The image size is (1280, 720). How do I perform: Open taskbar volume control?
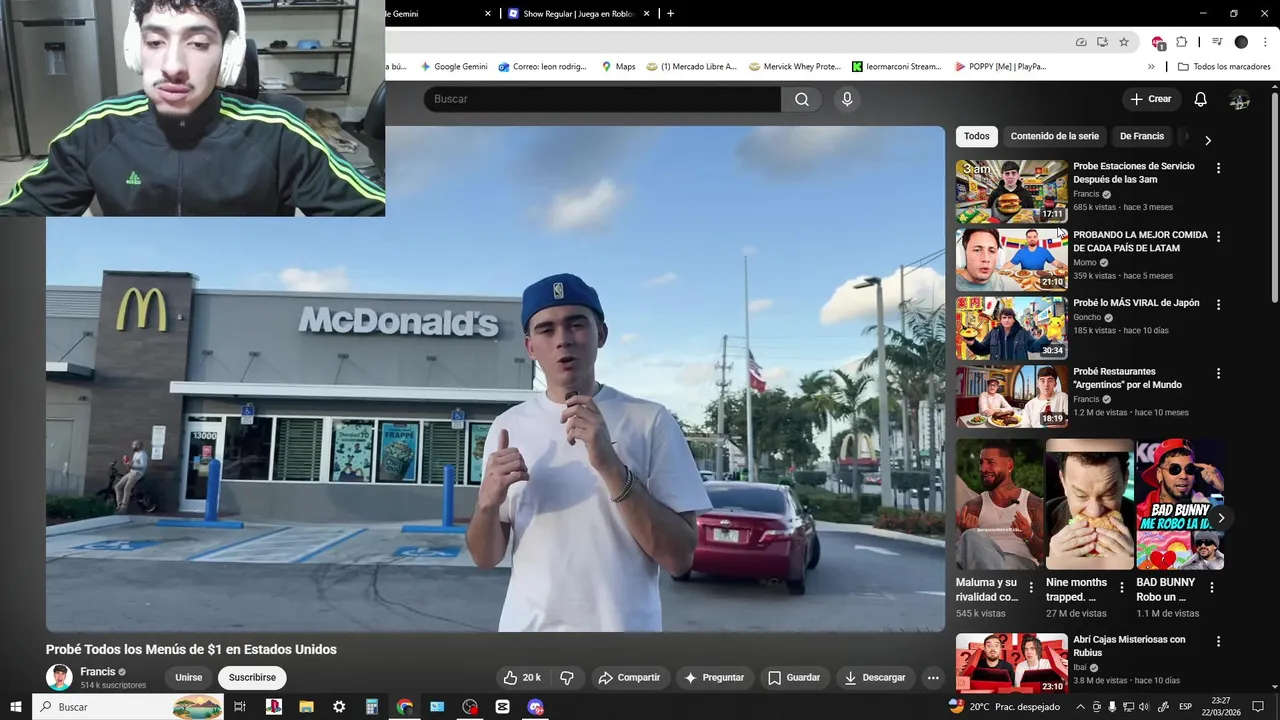(x=1144, y=707)
